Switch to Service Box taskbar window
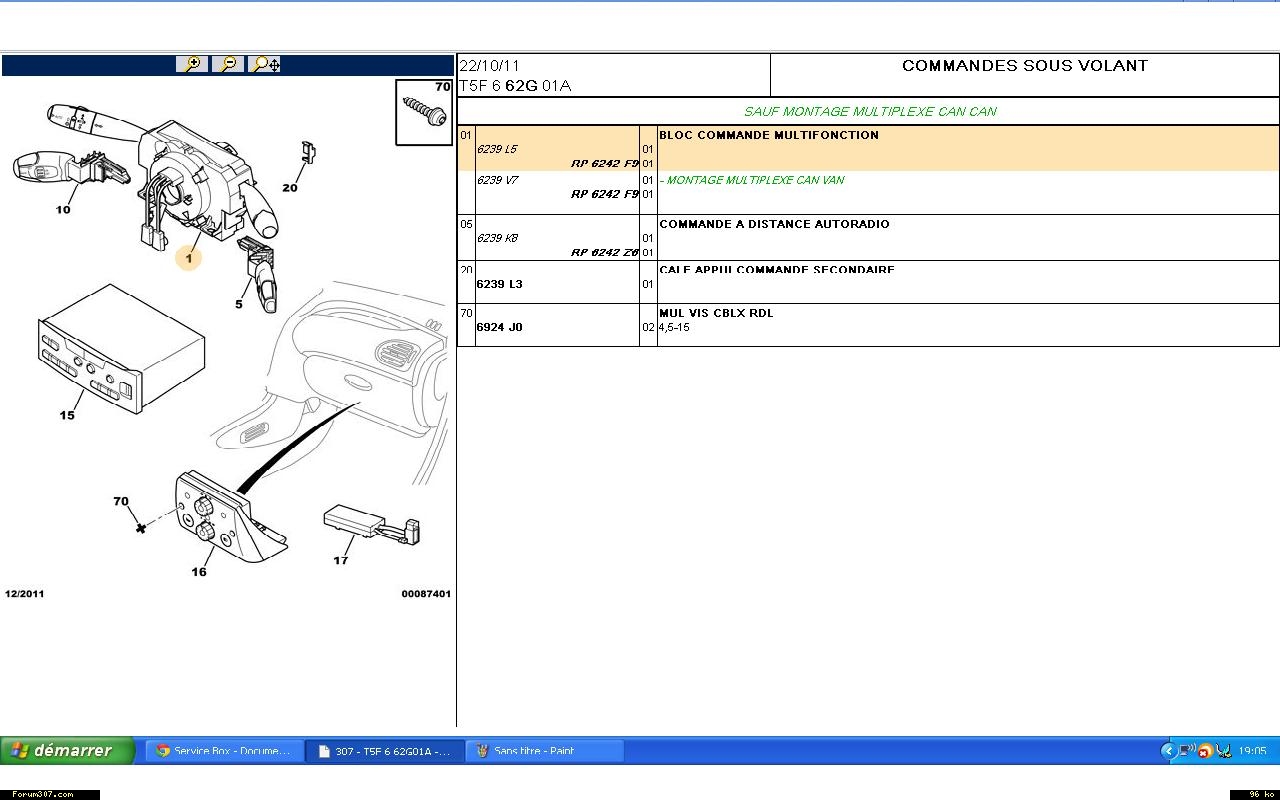Image resolution: width=1280 pixels, height=800 pixels. 223,751
